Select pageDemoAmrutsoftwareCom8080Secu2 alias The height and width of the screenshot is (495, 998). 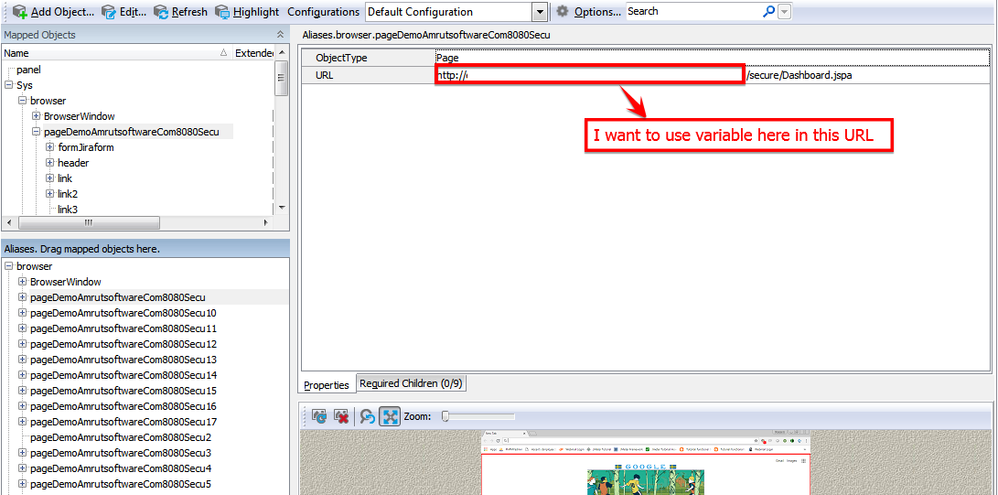pyautogui.click(x=120, y=437)
